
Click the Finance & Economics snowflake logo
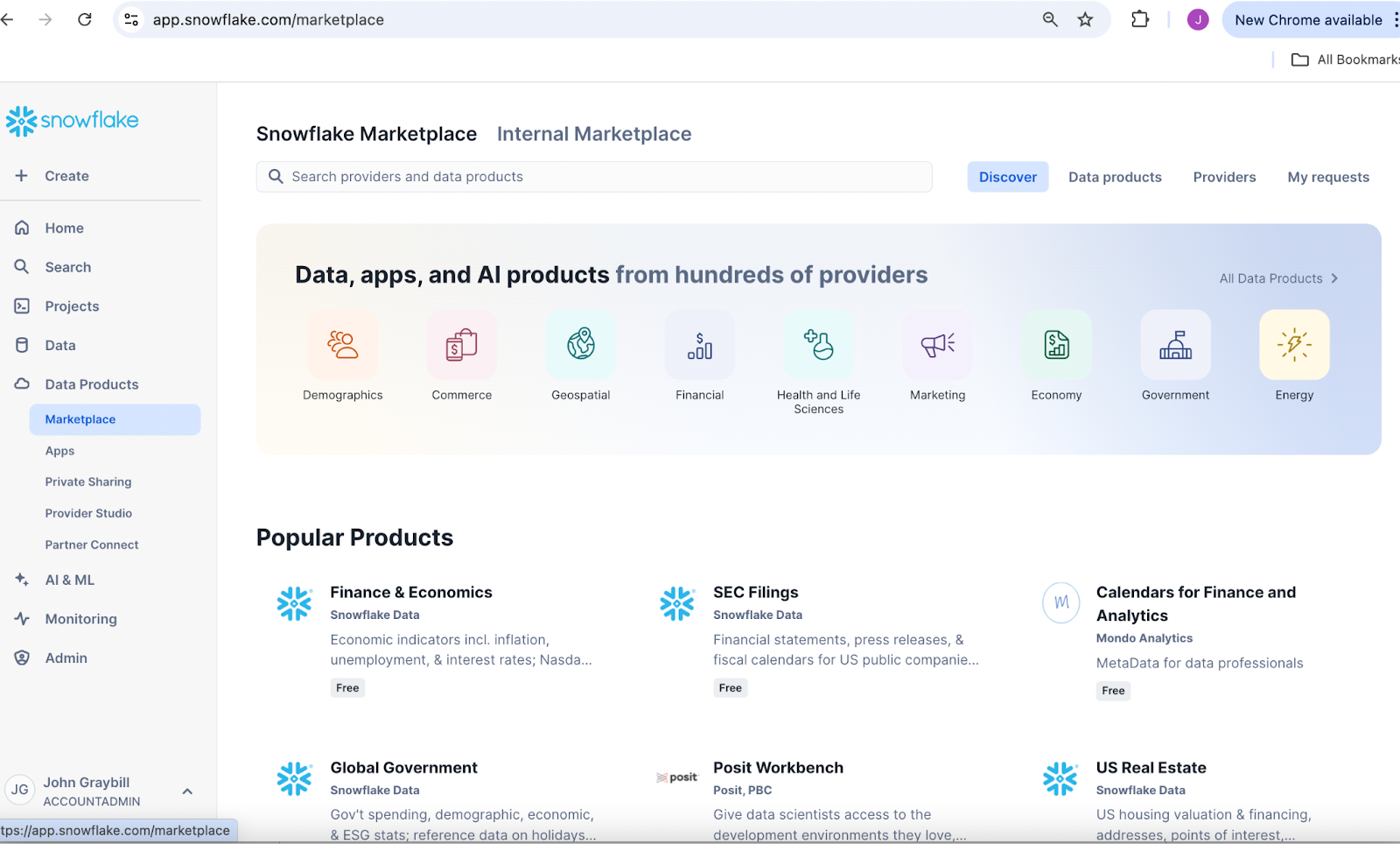click(294, 603)
